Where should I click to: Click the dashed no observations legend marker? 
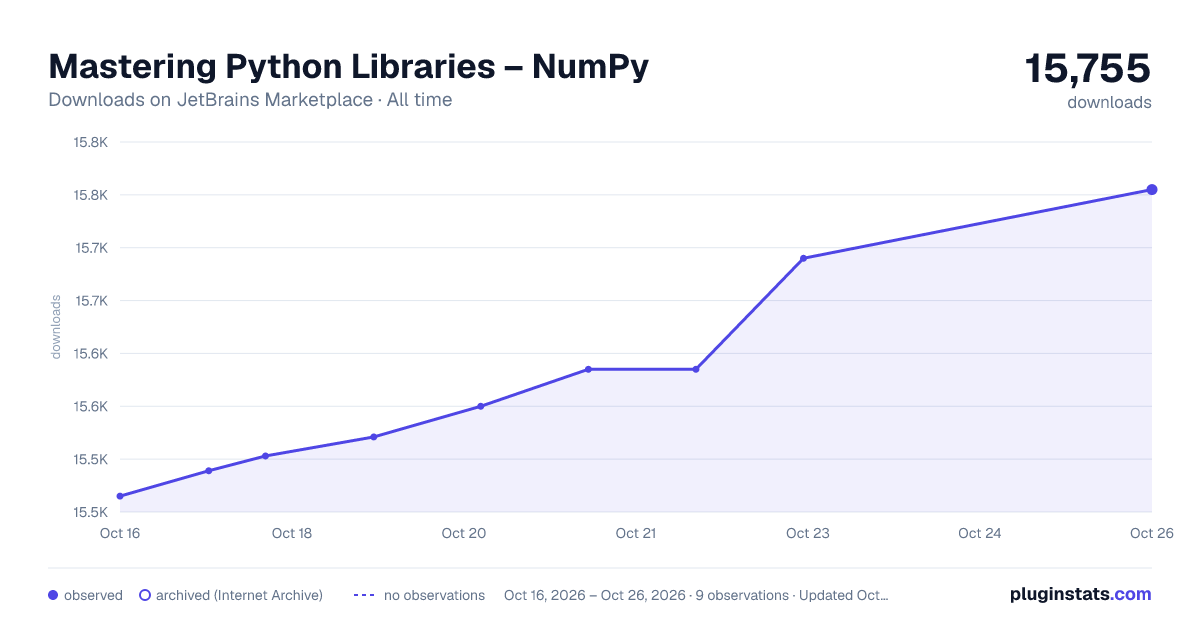364,595
